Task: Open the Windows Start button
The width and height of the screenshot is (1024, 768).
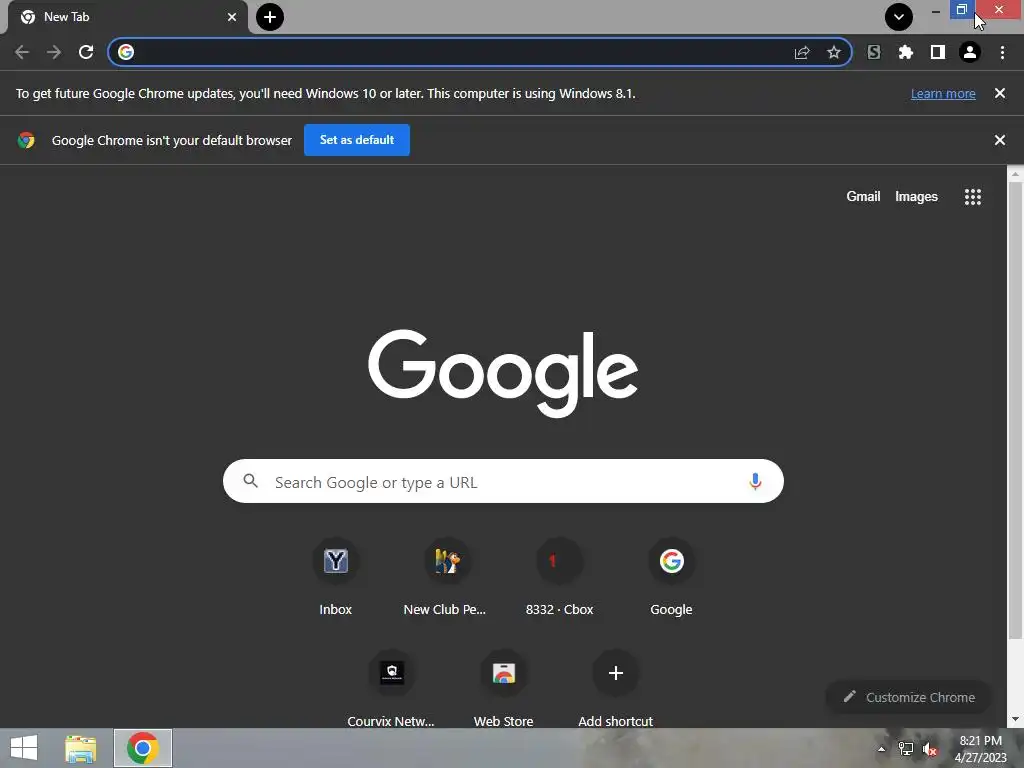Action: [24, 748]
